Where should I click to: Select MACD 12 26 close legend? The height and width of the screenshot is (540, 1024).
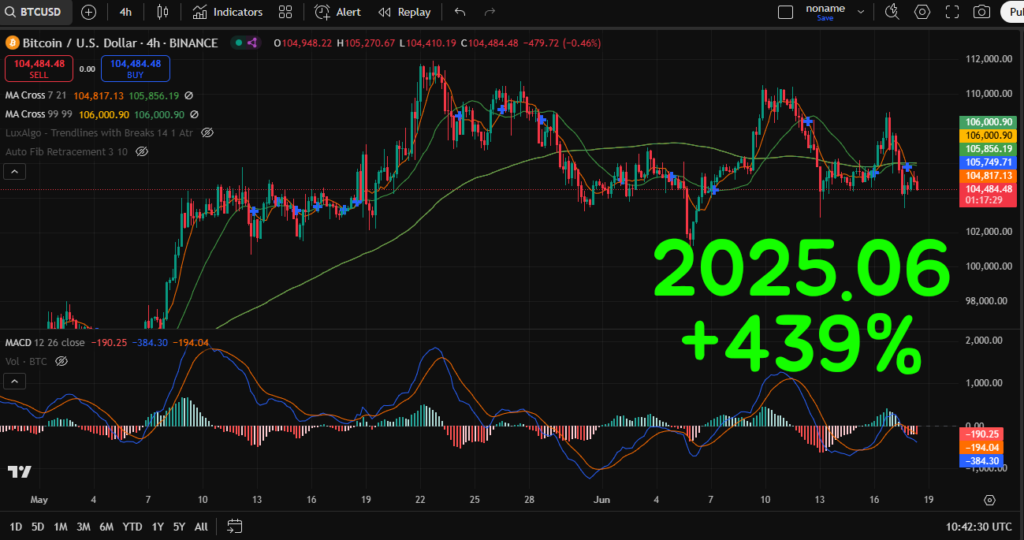click(45, 343)
